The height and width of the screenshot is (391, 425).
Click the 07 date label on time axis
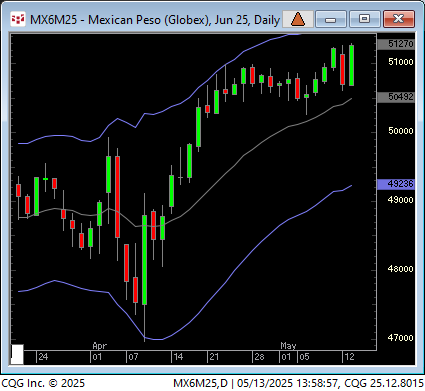point(133,357)
